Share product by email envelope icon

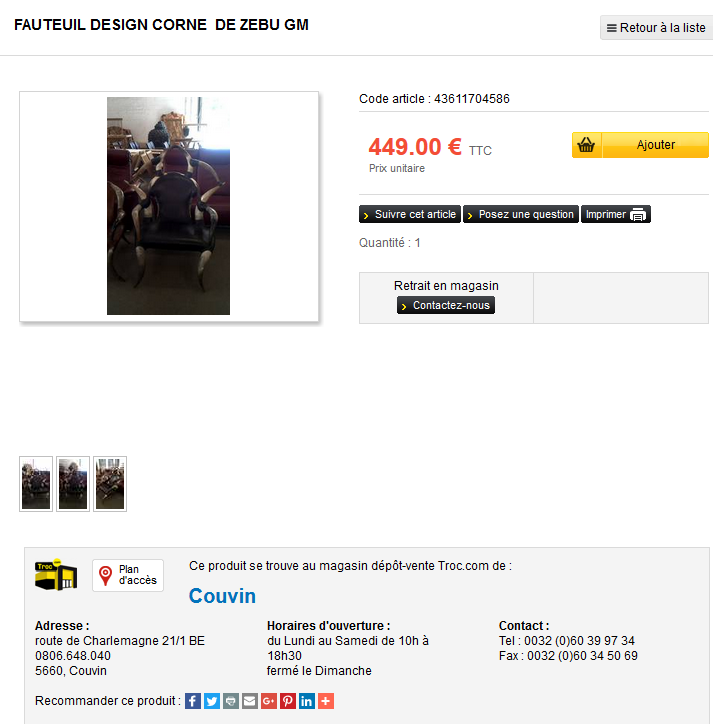(x=249, y=701)
